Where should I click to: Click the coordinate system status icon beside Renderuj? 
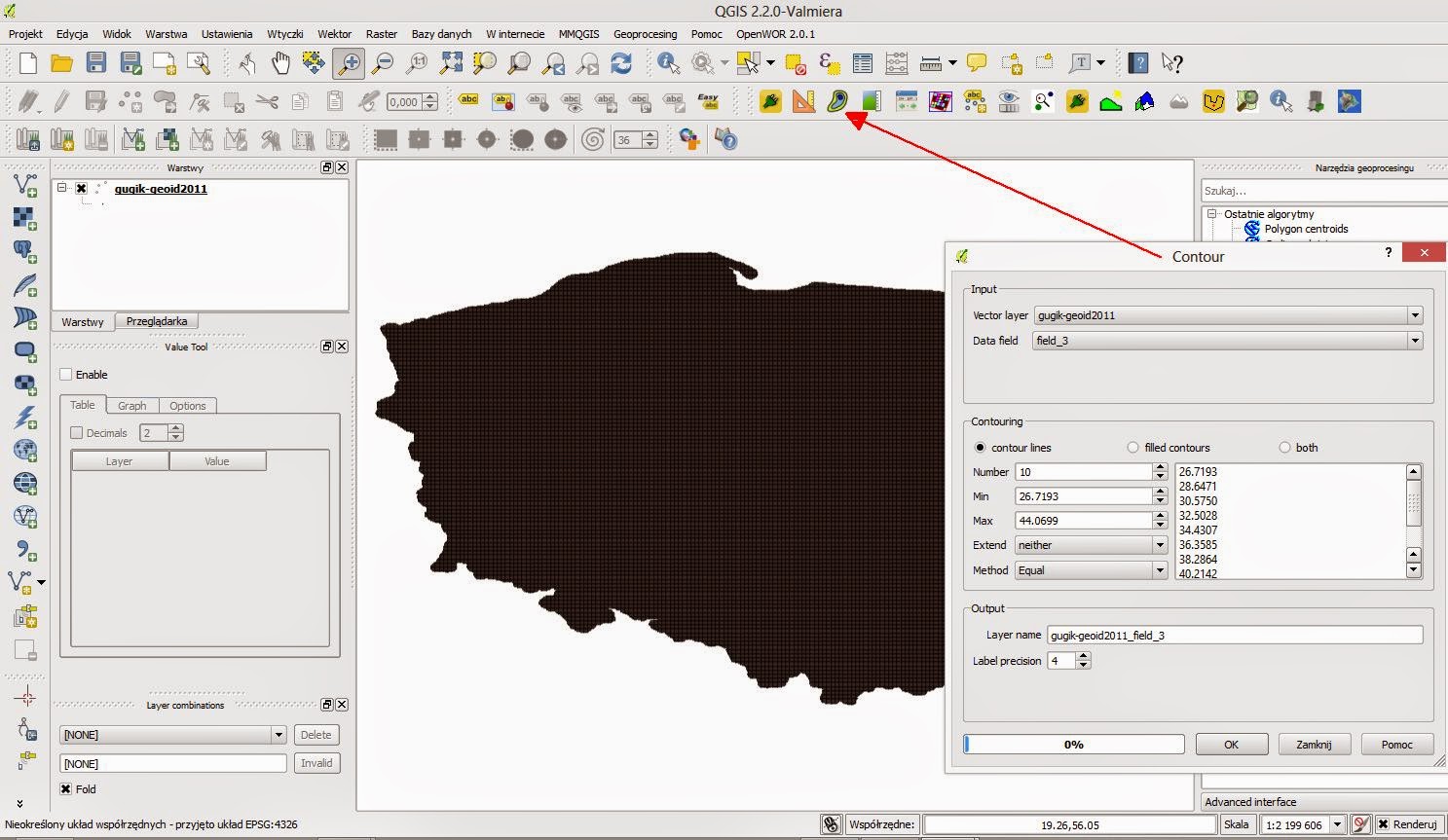click(1361, 823)
